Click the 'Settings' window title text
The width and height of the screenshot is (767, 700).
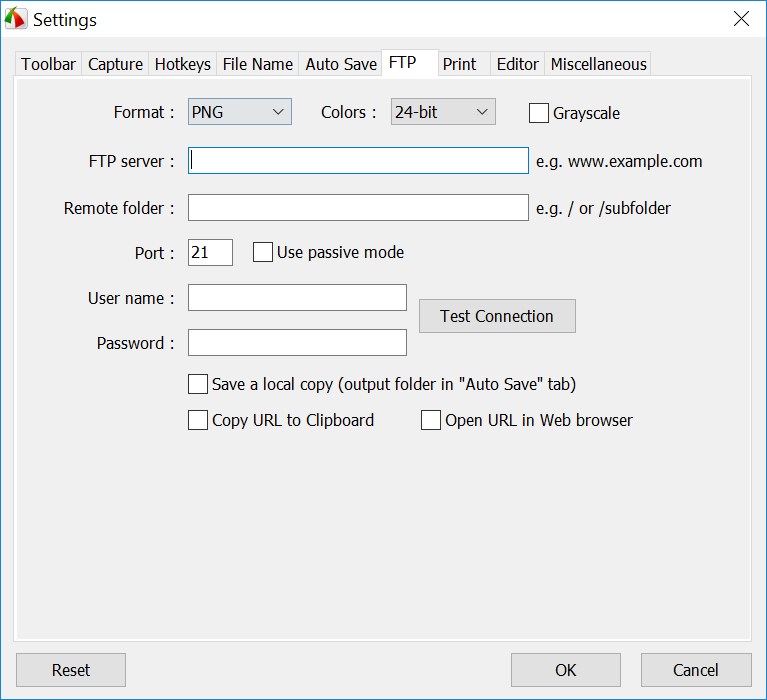pos(65,20)
